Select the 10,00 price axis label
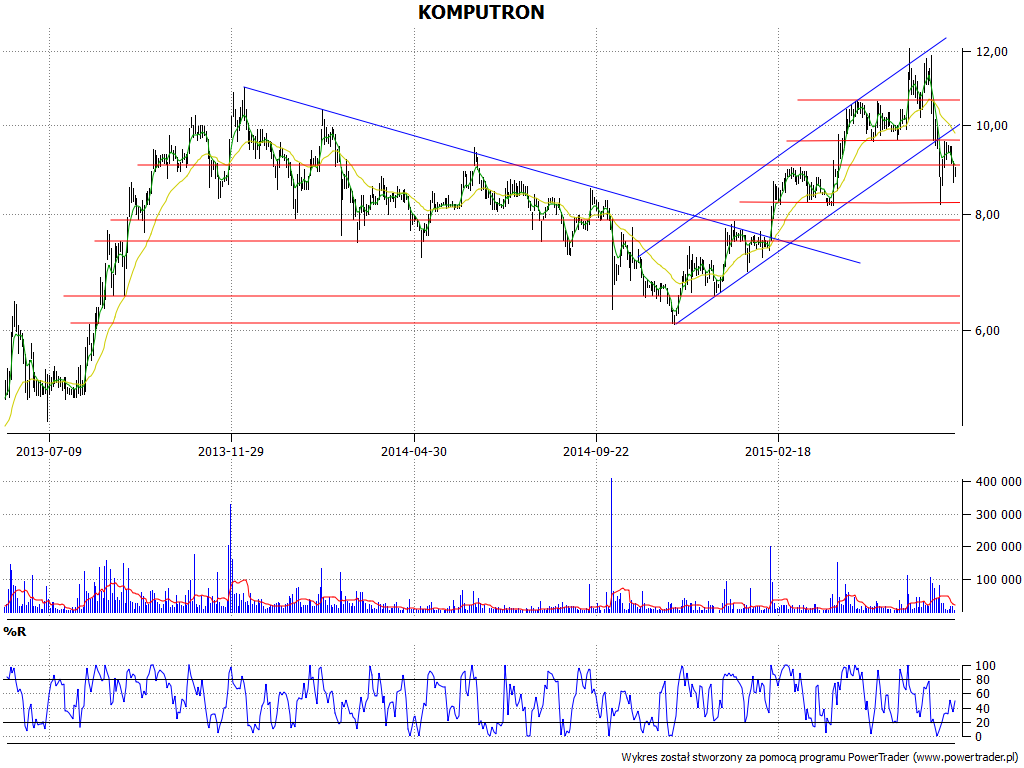1024x768 pixels. (x=991, y=125)
